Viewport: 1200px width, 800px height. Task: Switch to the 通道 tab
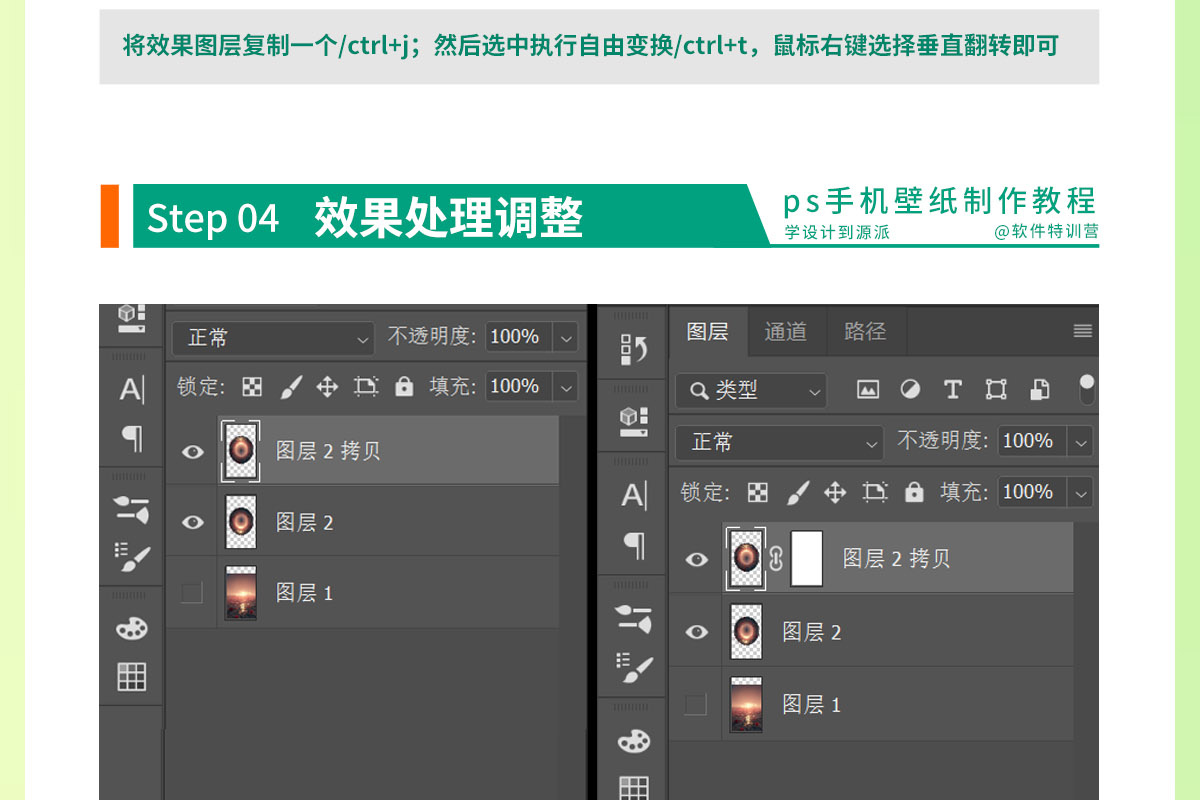(x=785, y=332)
